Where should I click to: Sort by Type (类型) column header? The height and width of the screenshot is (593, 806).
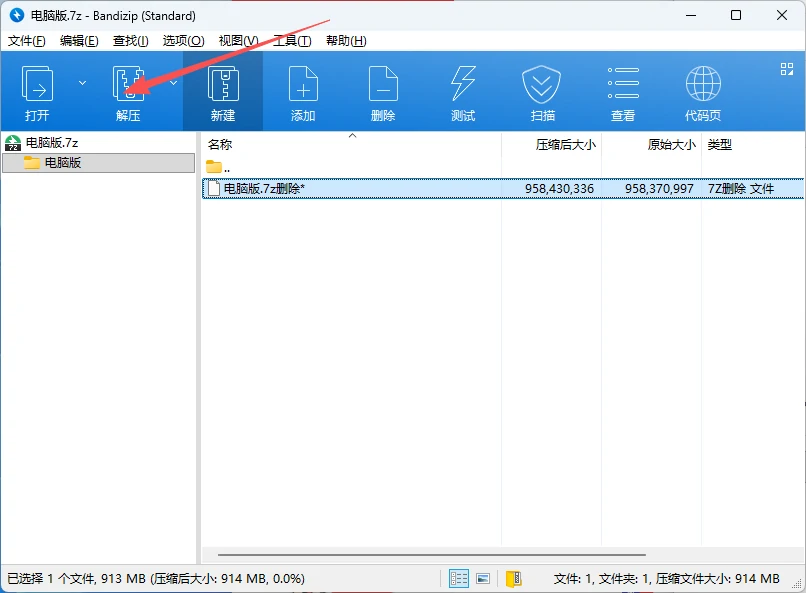coord(720,145)
